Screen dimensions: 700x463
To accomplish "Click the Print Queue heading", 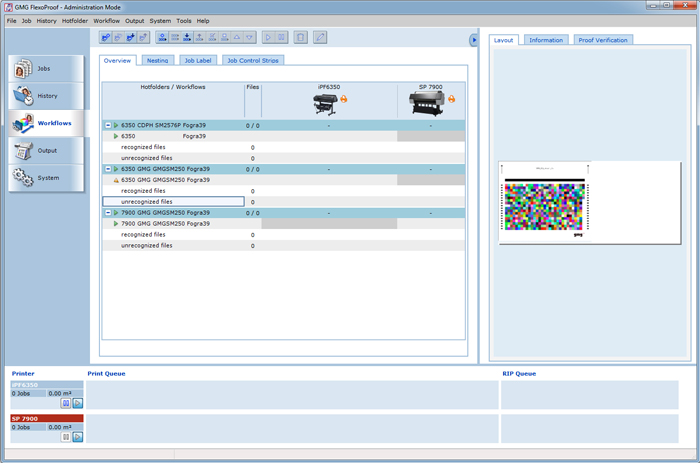I will click(106, 374).
